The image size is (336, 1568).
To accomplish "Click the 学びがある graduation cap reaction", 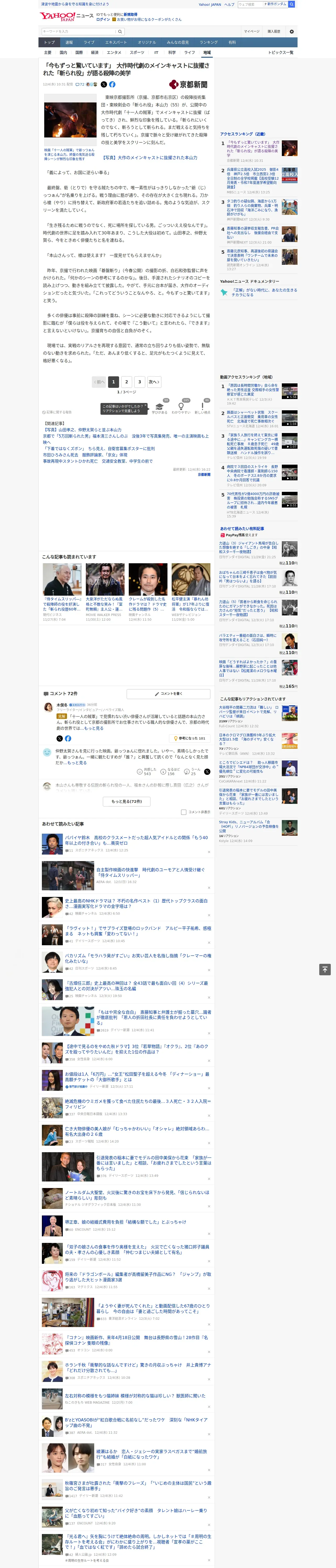I will coord(160,407).
